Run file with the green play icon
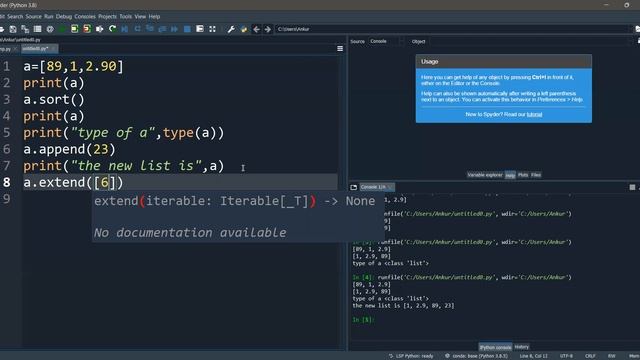 click(x=62, y=29)
